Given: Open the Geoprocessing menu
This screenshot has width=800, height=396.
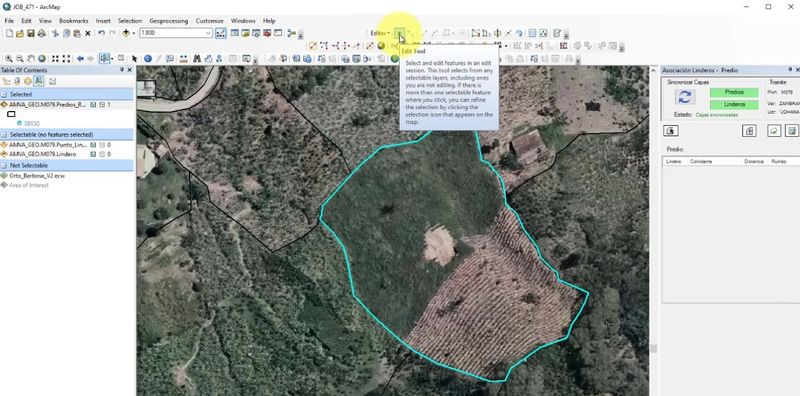Looking at the screenshot, I should [168, 21].
